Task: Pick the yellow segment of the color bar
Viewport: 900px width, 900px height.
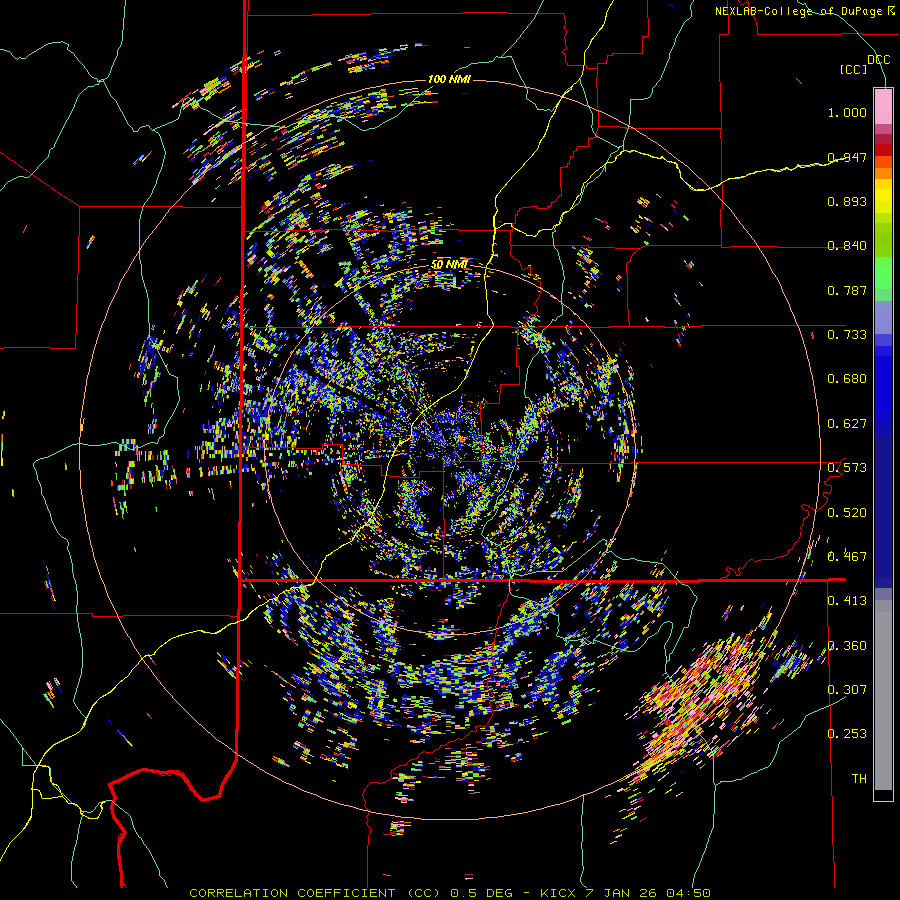Action: pos(883,197)
